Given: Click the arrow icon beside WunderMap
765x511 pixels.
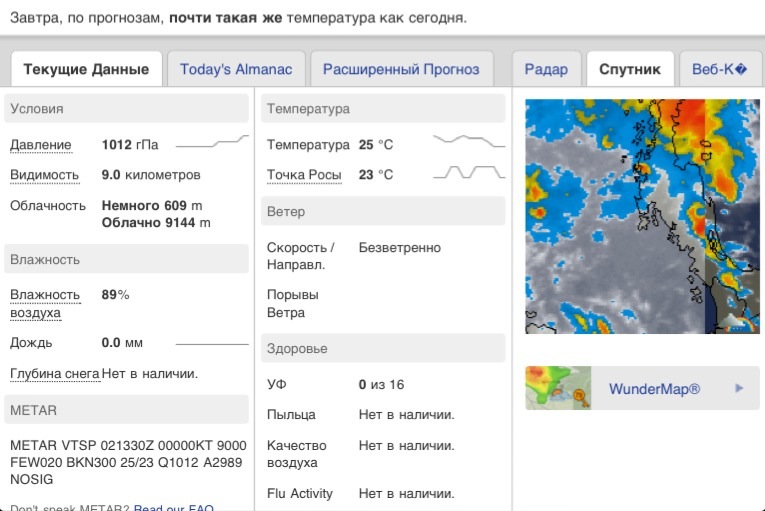Looking at the screenshot, I should click(739, 388).
